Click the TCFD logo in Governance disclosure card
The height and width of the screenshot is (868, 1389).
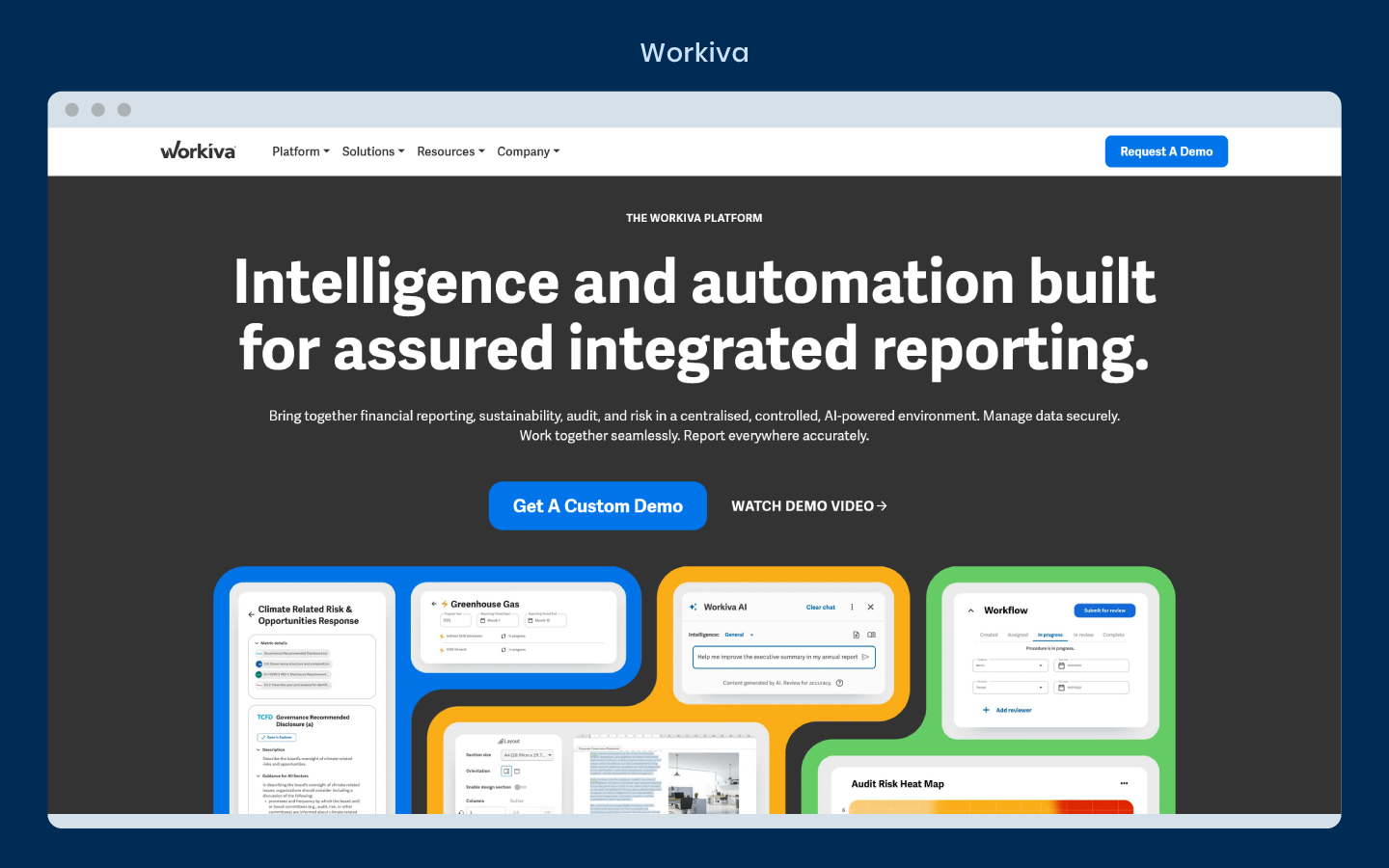265,718
